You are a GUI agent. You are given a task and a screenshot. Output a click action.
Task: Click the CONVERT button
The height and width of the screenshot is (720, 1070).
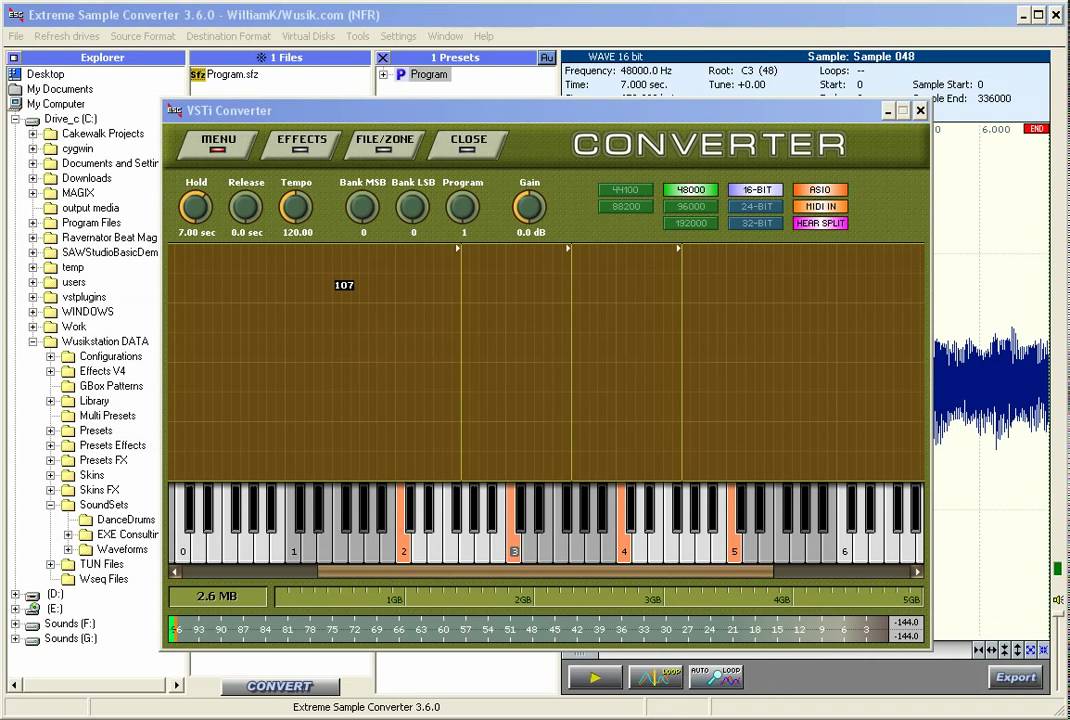pyautogui.click(x=280, y=686)
